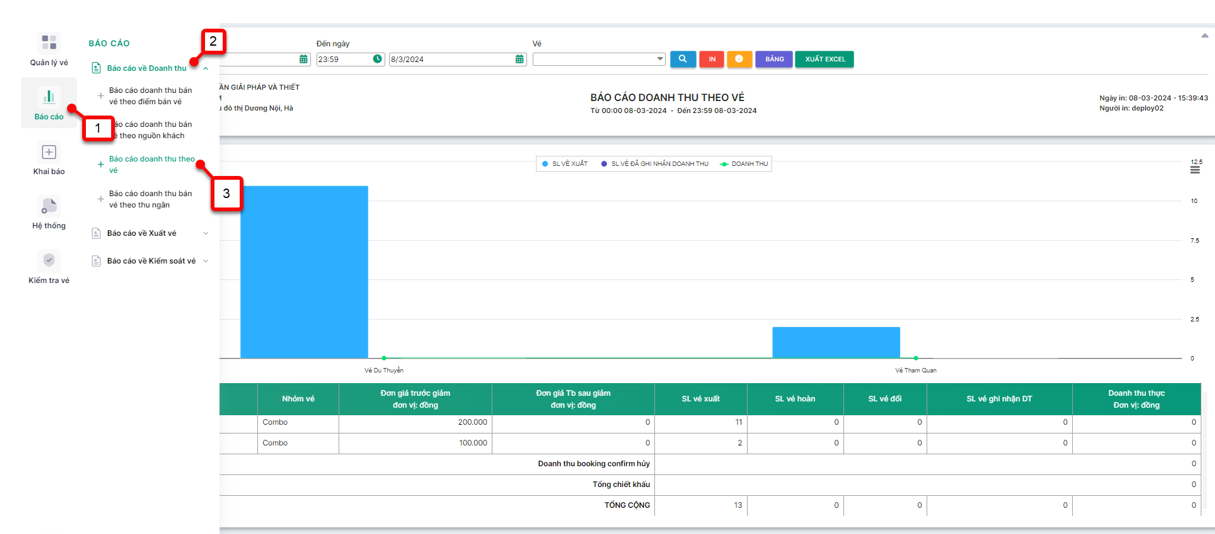
Task: Open the chart hamburger menu icon
Action: click(x=1195, y=170)
